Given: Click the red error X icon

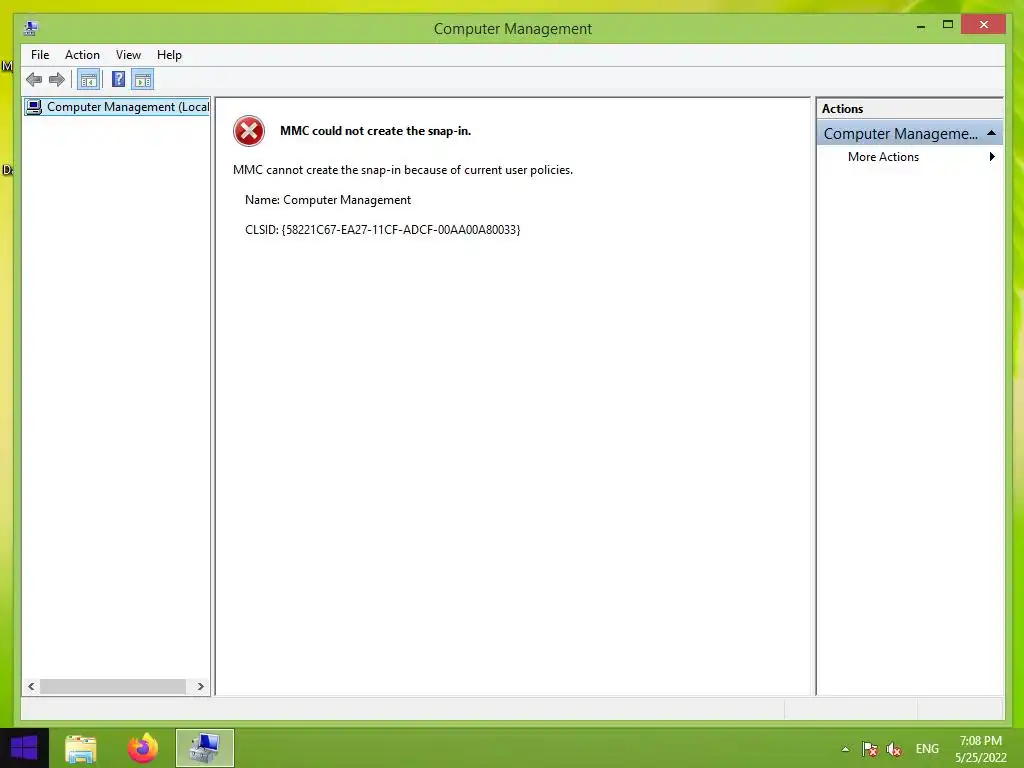Looking at the screenshot, I should tap(249, 131).
